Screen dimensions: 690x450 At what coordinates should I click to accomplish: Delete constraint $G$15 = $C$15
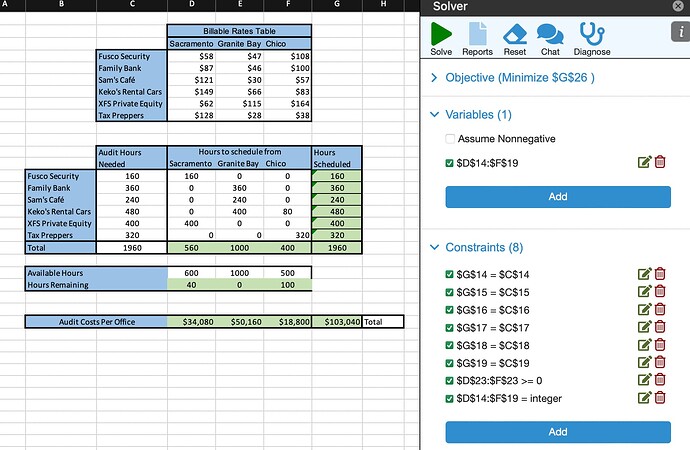point(660,292)
